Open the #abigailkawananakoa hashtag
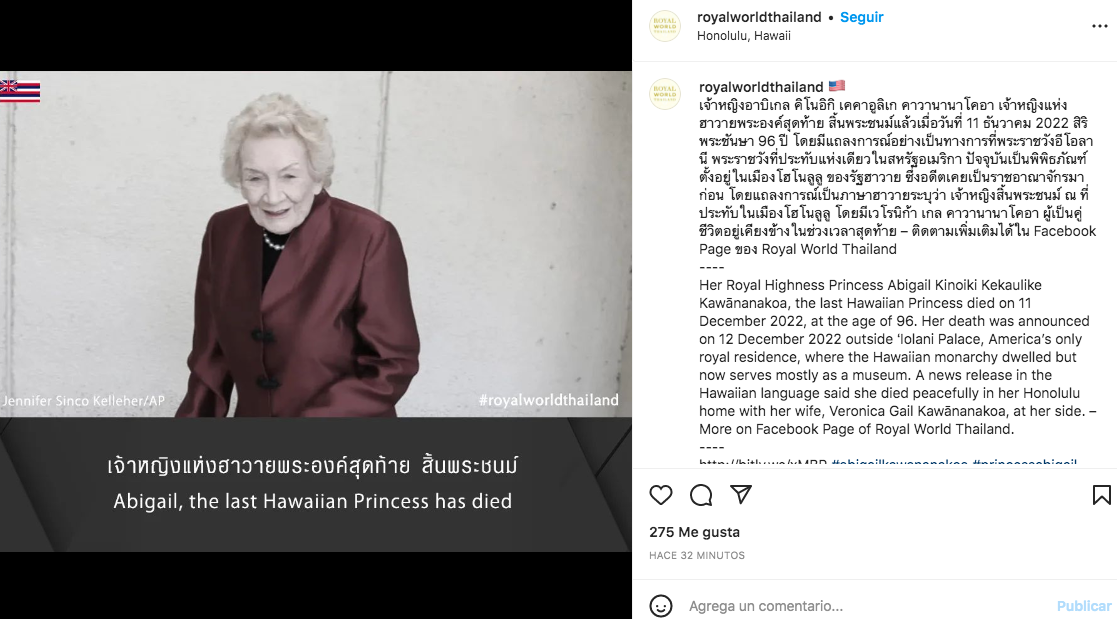 click(x=899, y=461)
